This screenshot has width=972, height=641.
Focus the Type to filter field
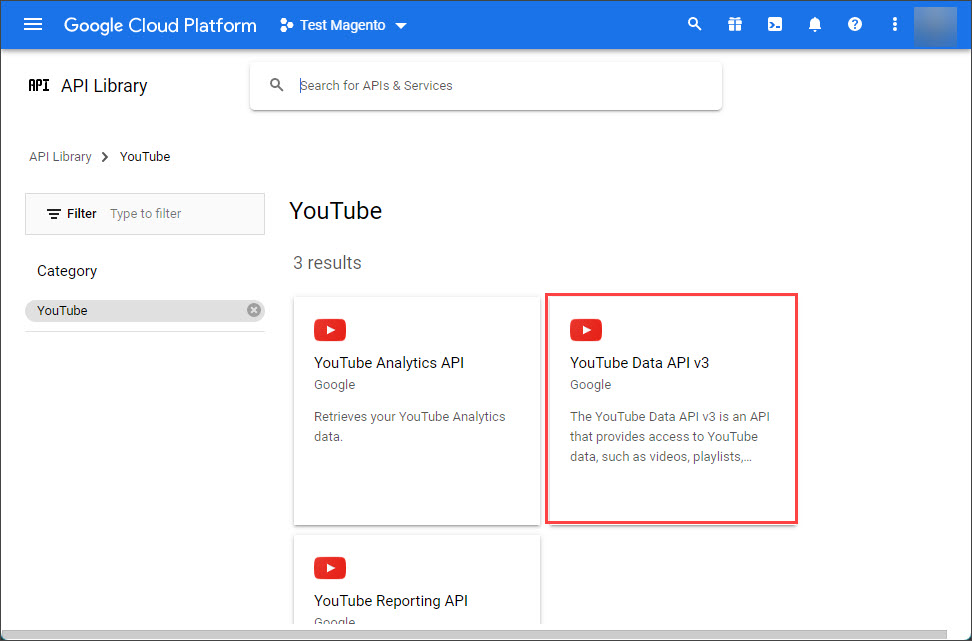pos(145,214)
